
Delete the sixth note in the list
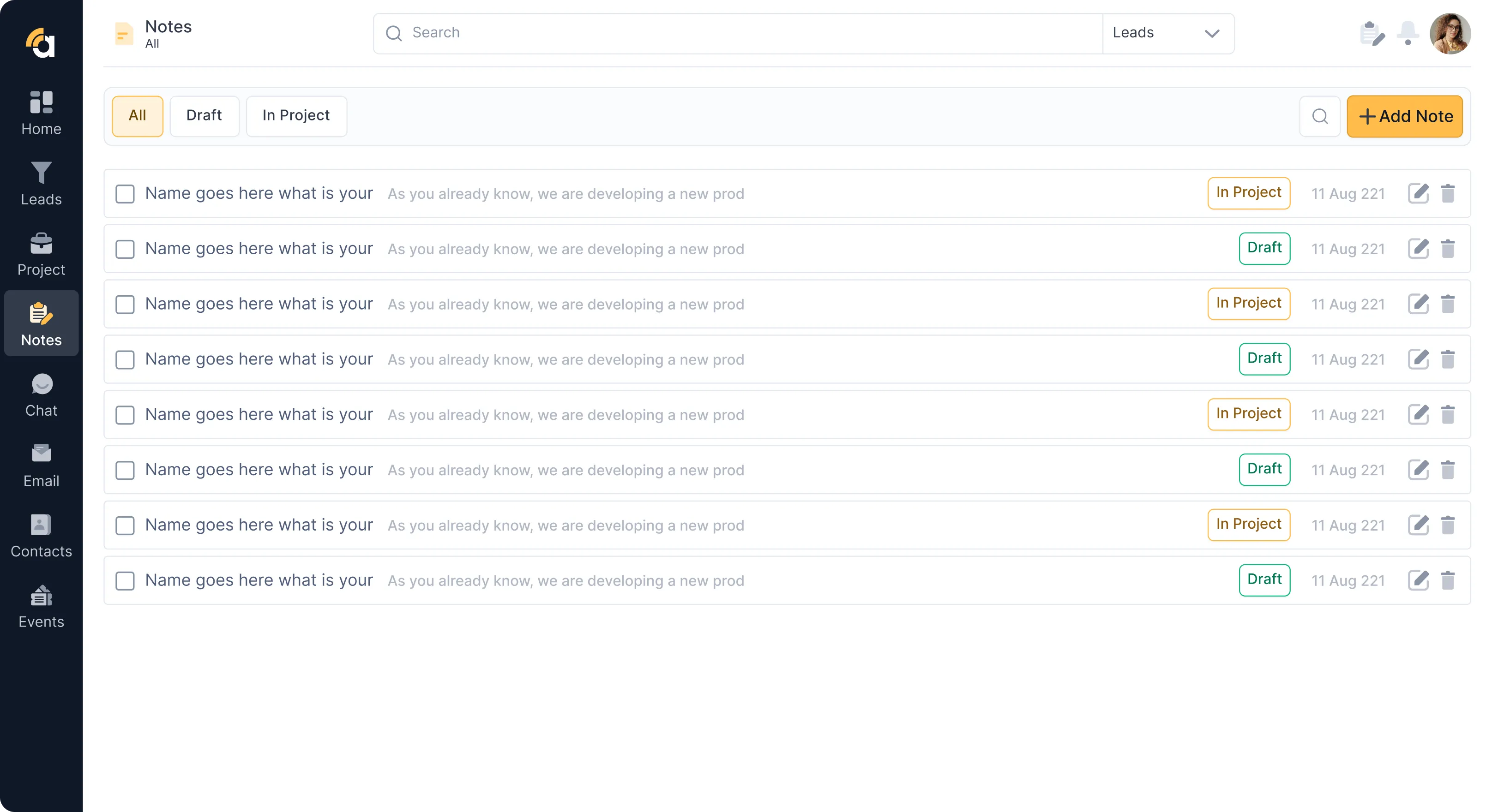(1448, 470)
